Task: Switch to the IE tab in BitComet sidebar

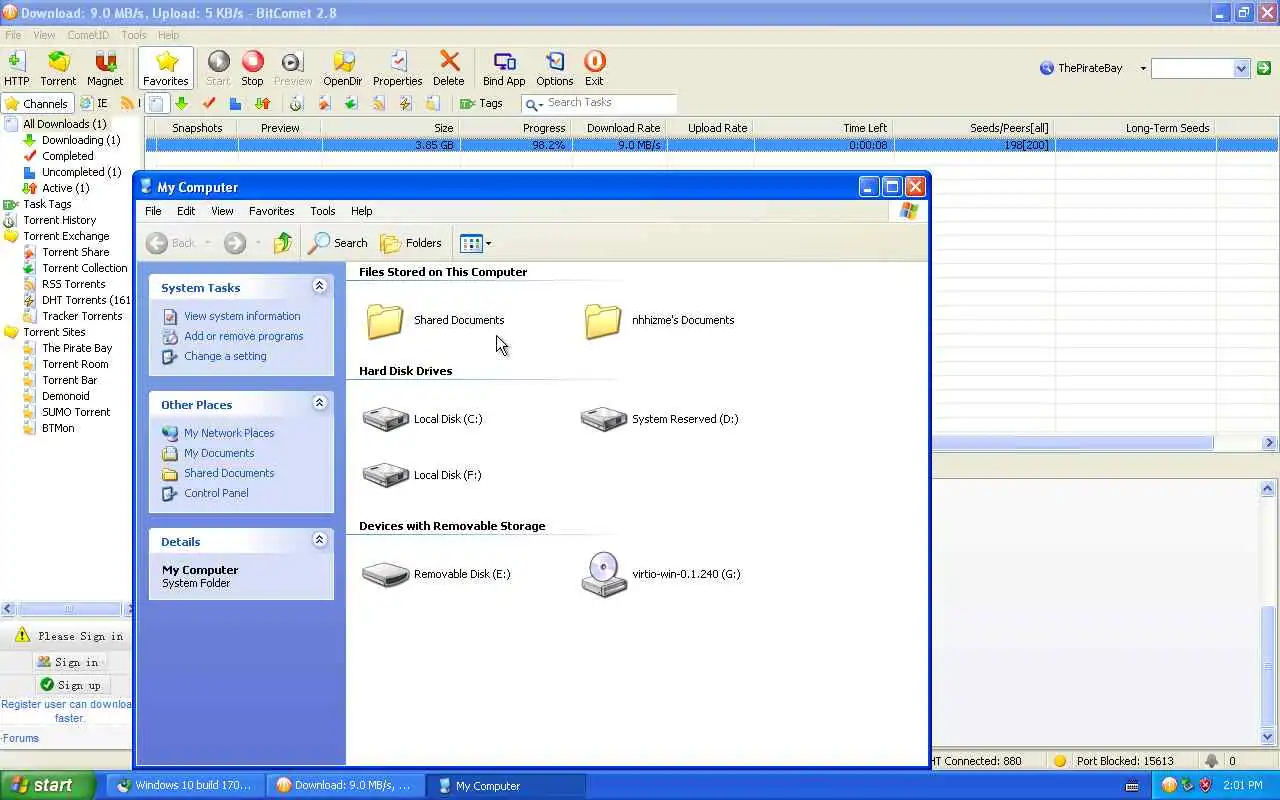Action: coord(95,103)
